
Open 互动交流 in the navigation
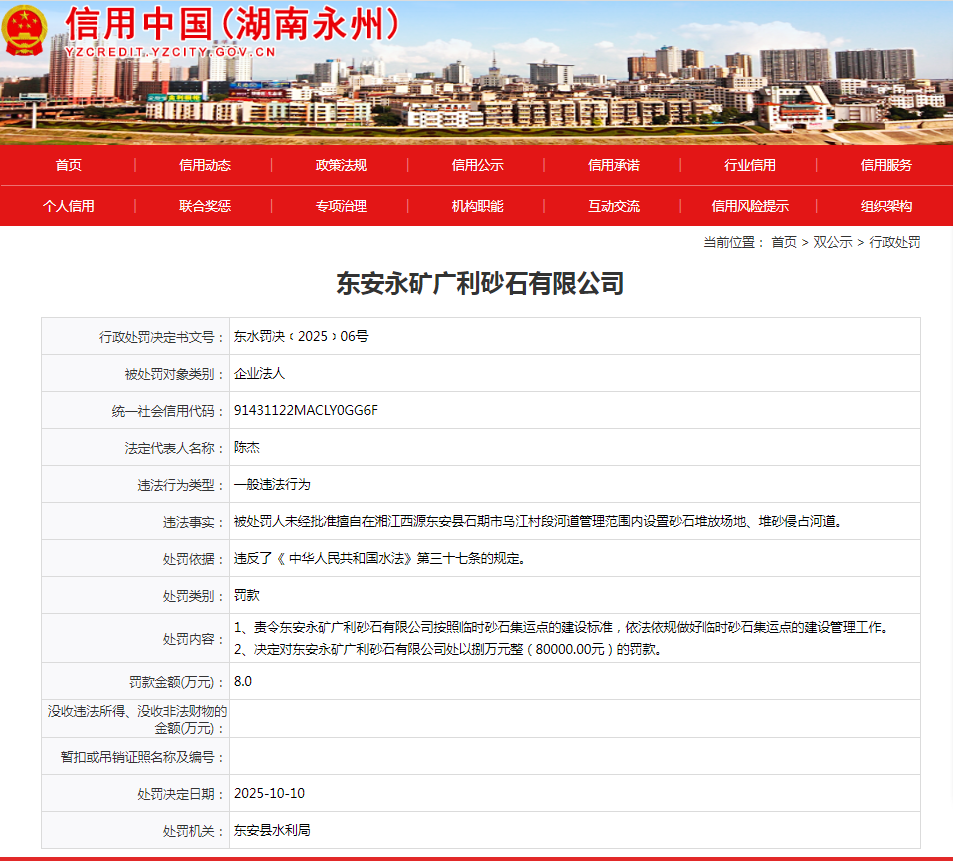613,206
